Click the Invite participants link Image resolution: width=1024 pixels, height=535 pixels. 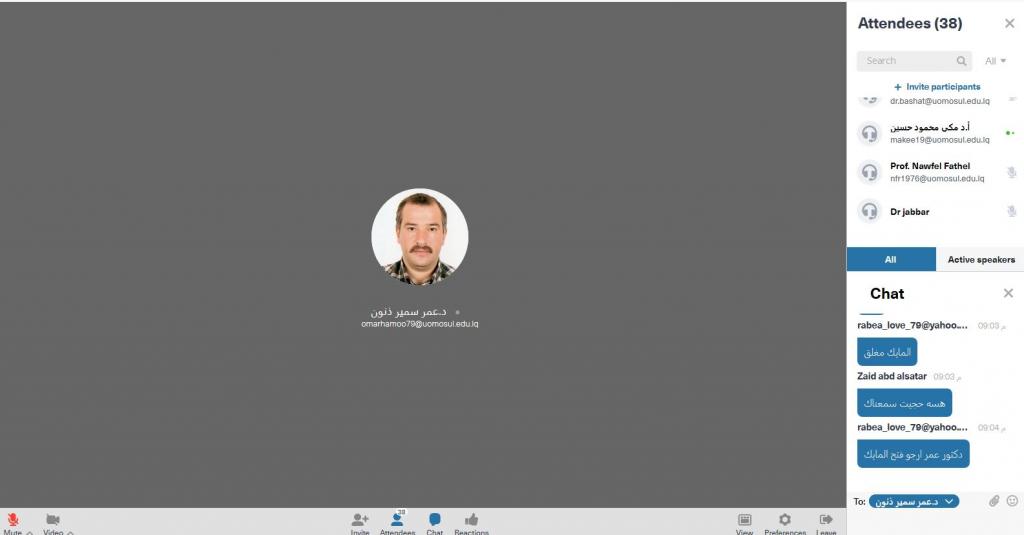coord(937,87)
